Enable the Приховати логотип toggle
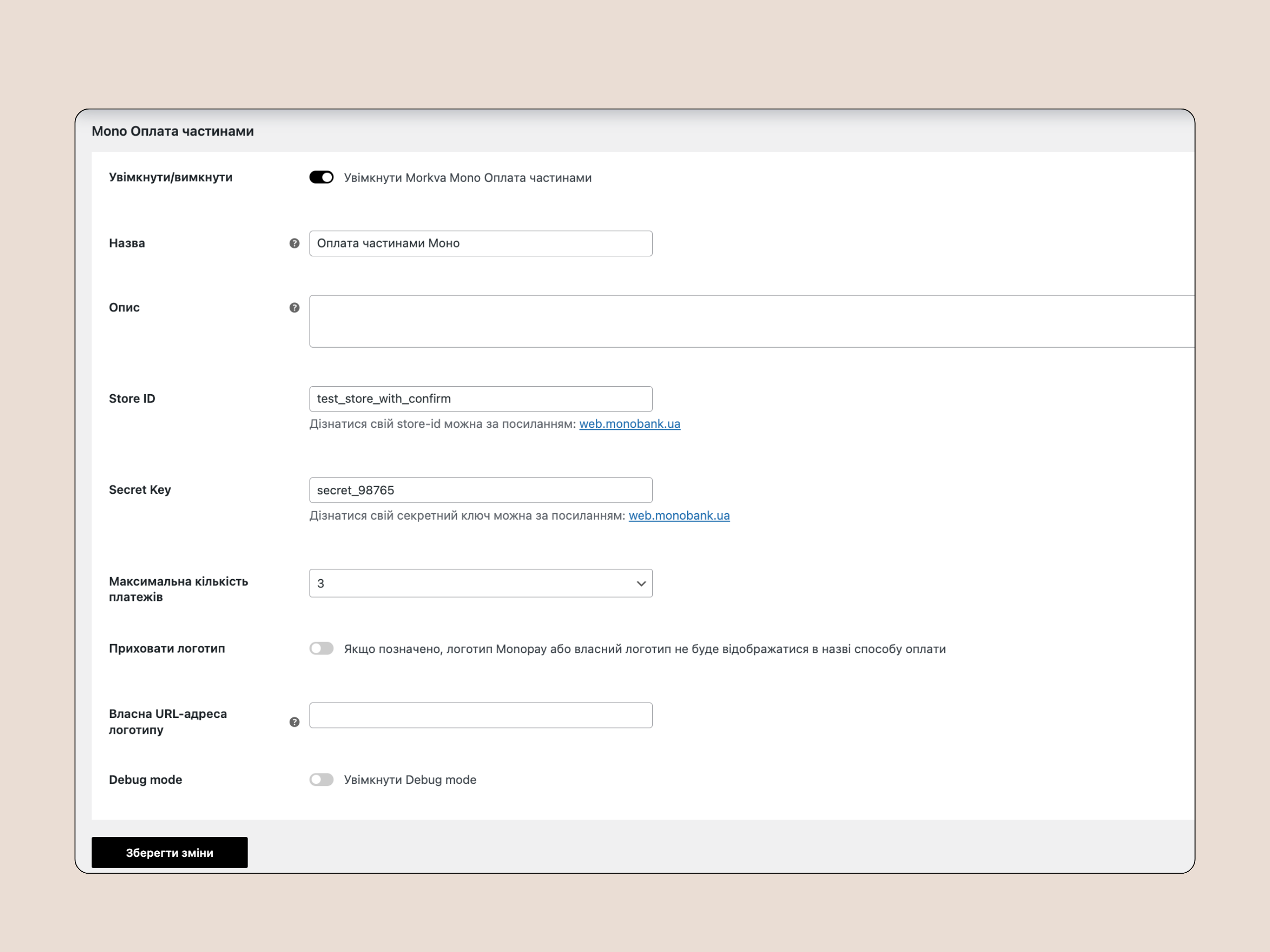1270x952 pixels. pos(321,649)
